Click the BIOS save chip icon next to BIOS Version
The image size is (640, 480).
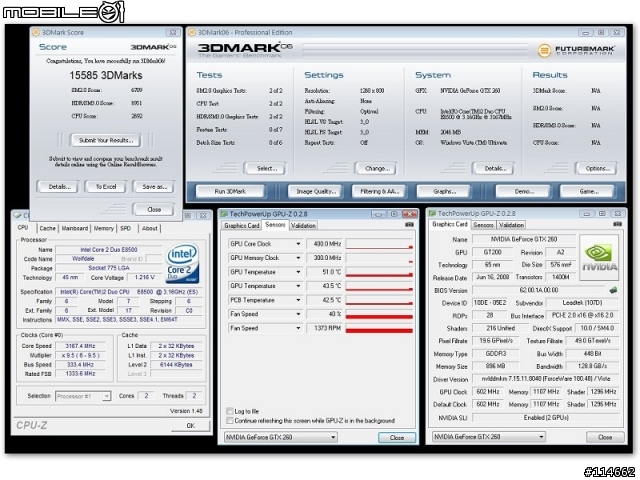pos(613,290)
